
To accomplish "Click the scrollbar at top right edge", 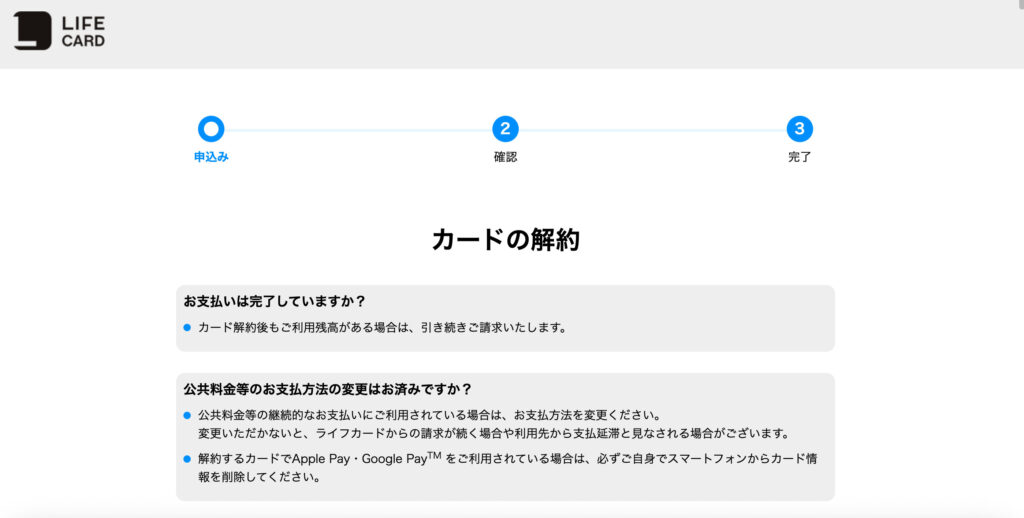I will click(1020, 5).
